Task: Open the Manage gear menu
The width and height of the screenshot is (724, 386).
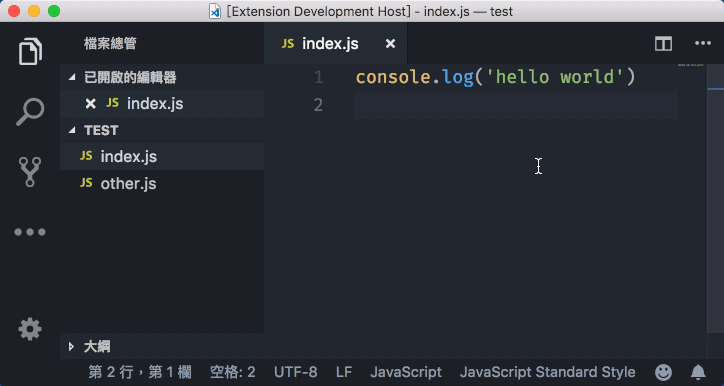Action: tap(30, 329)
